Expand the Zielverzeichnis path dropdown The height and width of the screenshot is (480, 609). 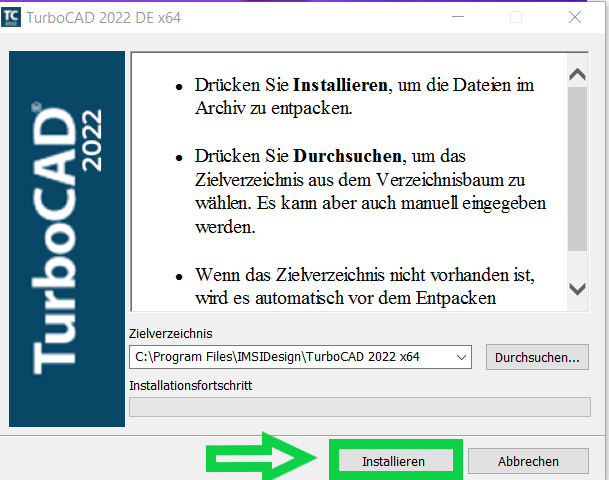click(x=461, y=357)
